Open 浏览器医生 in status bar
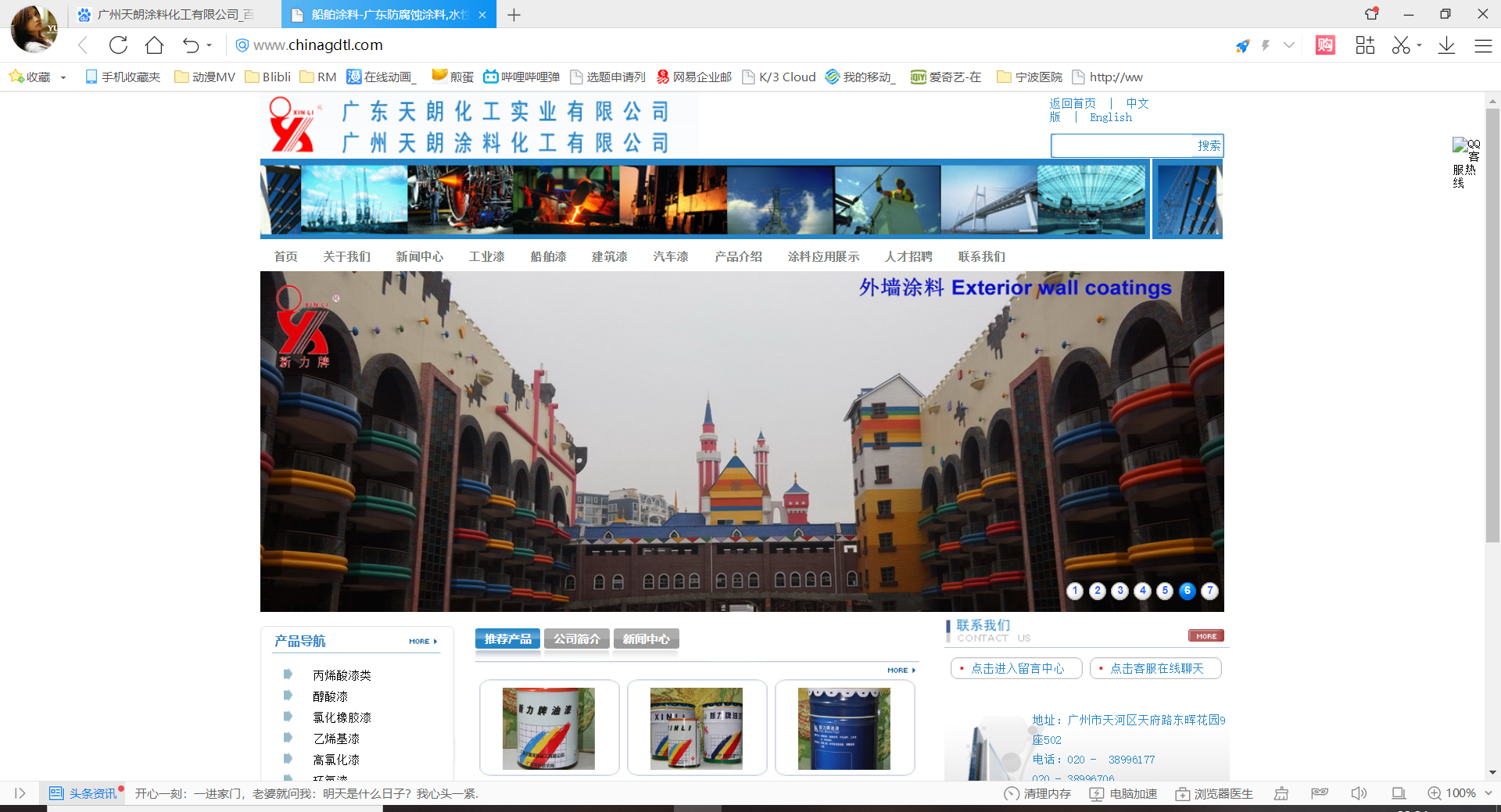Screen dimensions: 1501x812 1214,793
